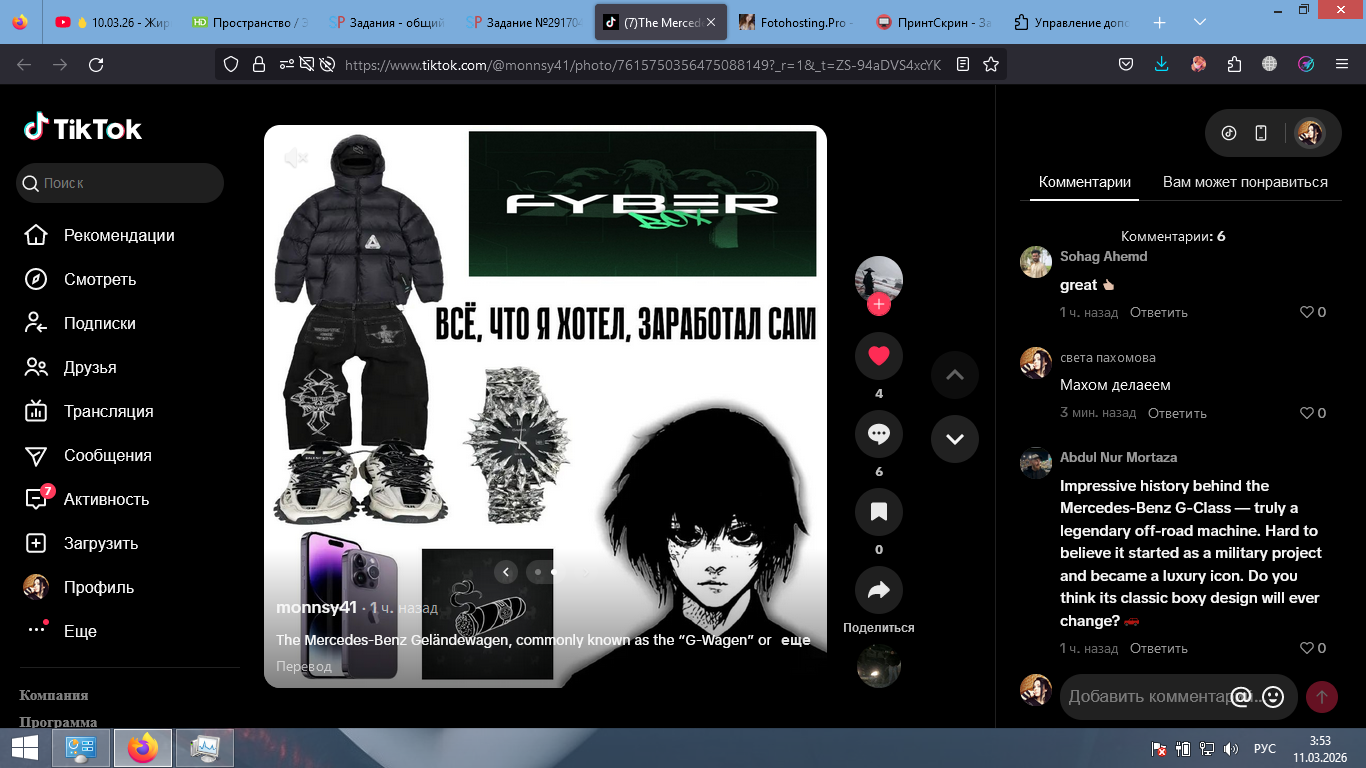The width and height of the screenshot is (1366, 768).
Task: Click the TikTok coins icon in the top-right pill
Action: pyautogui.click(x=1229, y=133)
